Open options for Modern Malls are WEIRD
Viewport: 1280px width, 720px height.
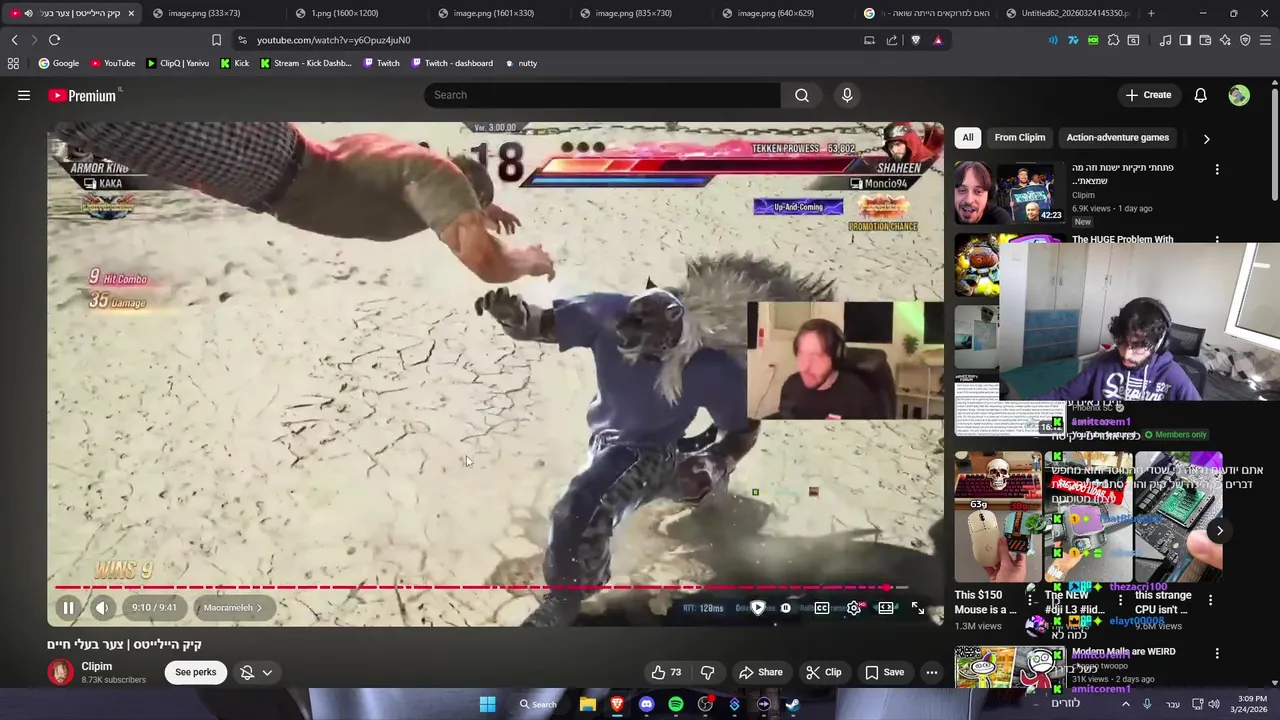point(1217,653)
